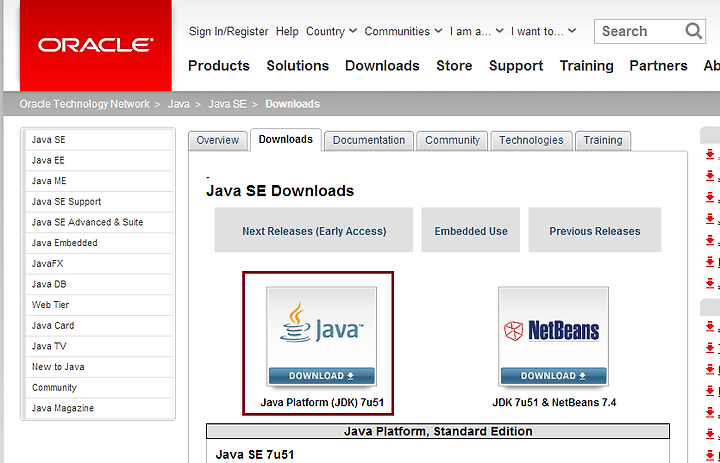
Task: Open Community in the left sidebar
Action: (x=98, y=388)
